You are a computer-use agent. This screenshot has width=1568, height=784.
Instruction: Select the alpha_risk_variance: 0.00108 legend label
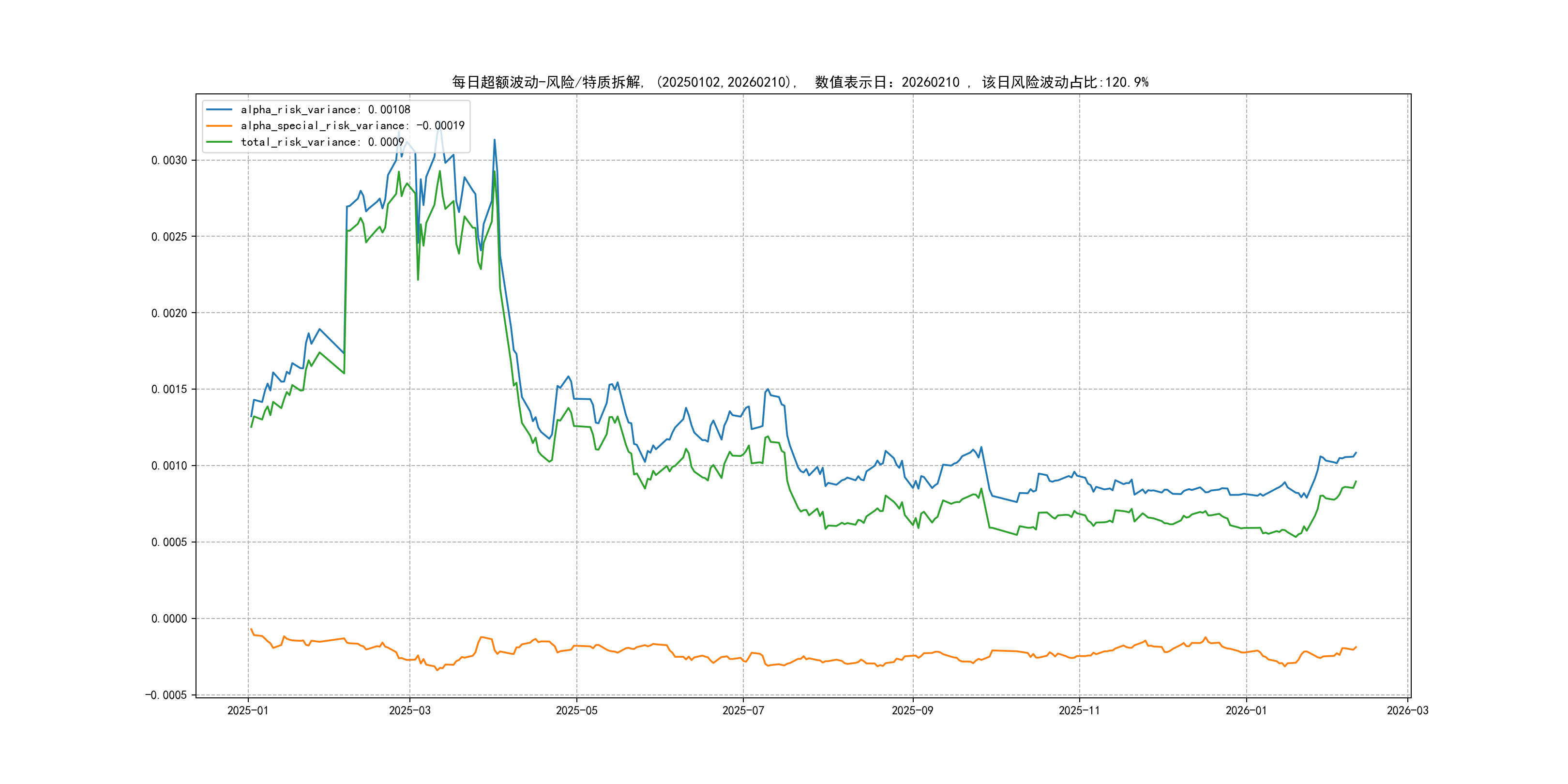tap(325, 109)
